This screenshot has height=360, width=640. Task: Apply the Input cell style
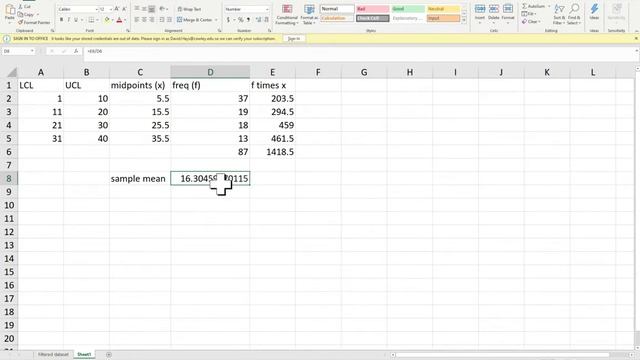443,18
